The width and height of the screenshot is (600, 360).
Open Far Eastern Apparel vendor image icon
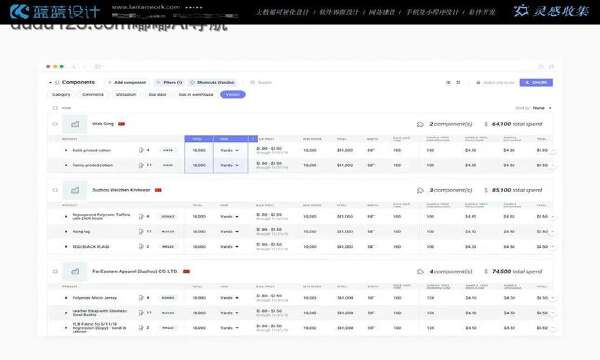[x=75, y=272]
